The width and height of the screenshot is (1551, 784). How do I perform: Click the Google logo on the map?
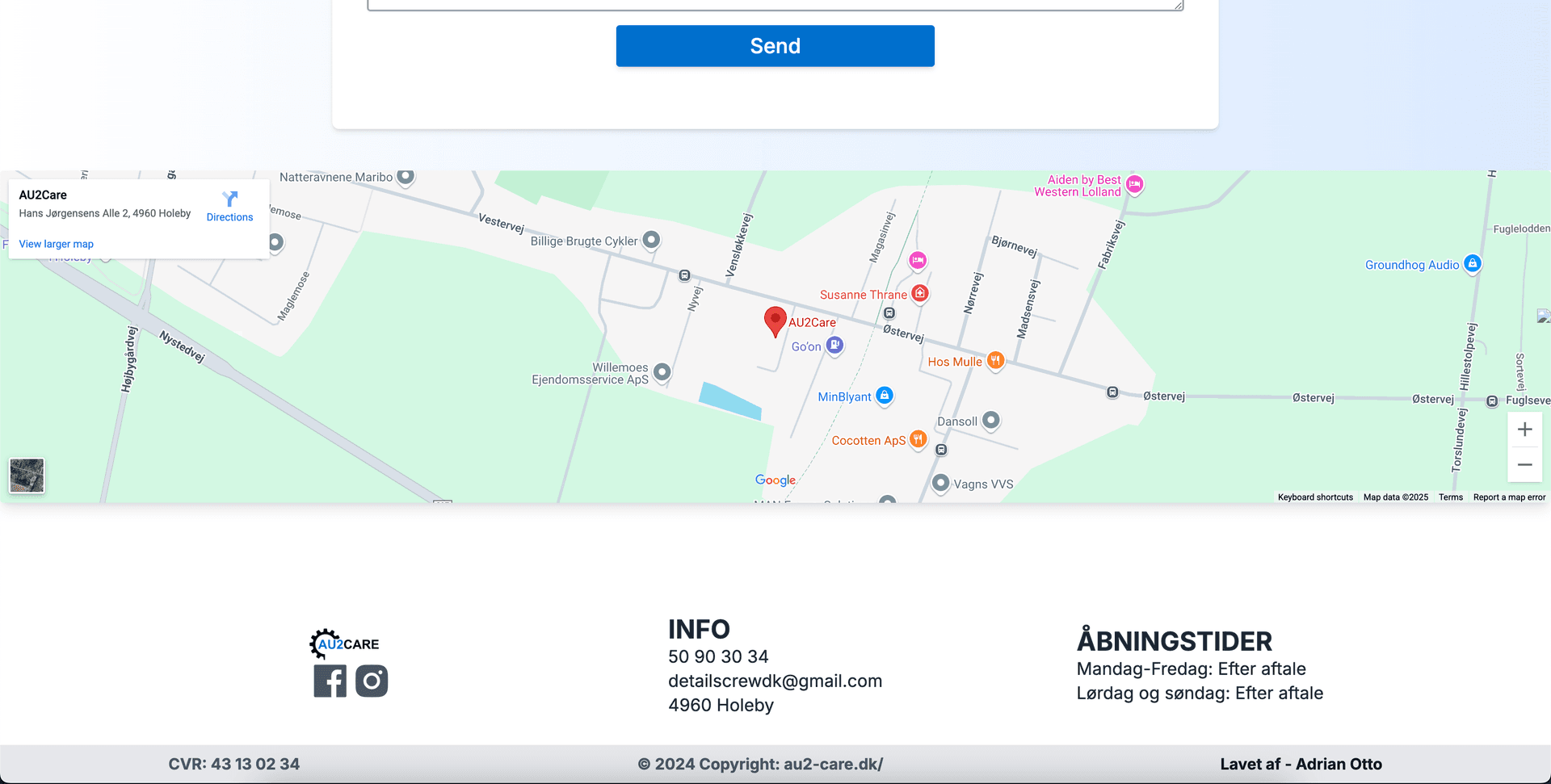click(775, 480)
